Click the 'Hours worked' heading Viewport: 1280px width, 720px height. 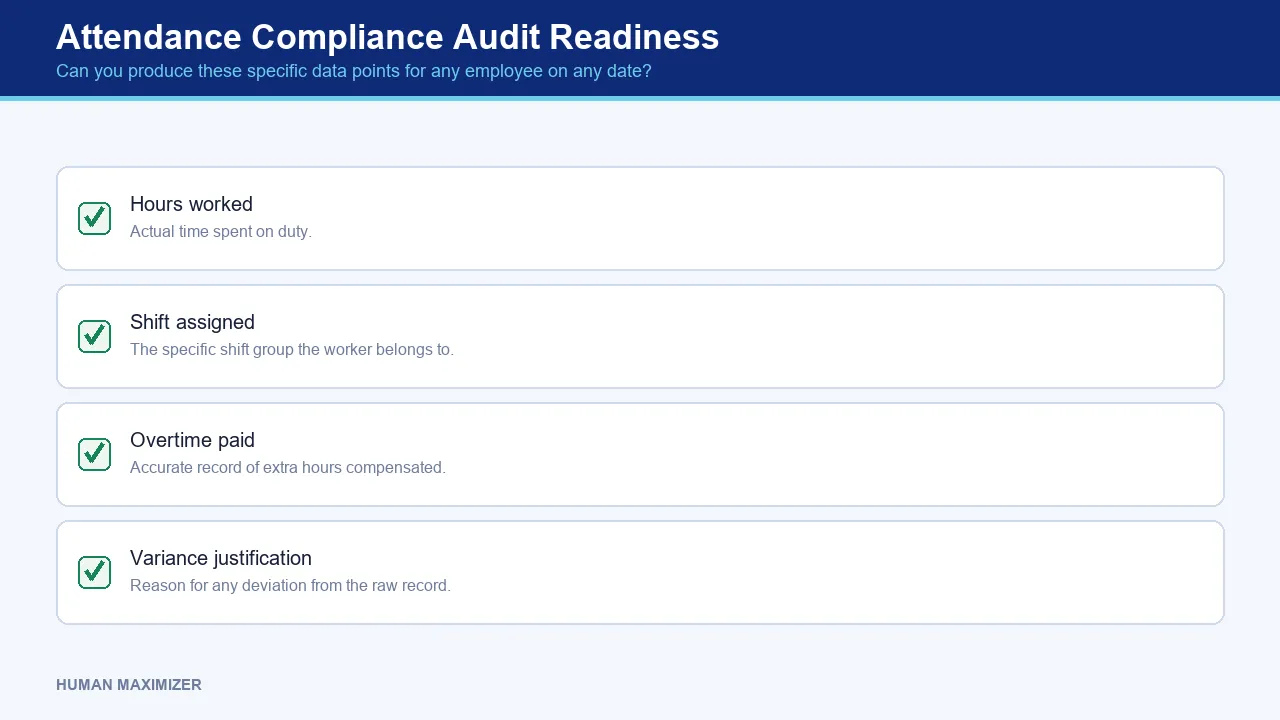(191, 204)
